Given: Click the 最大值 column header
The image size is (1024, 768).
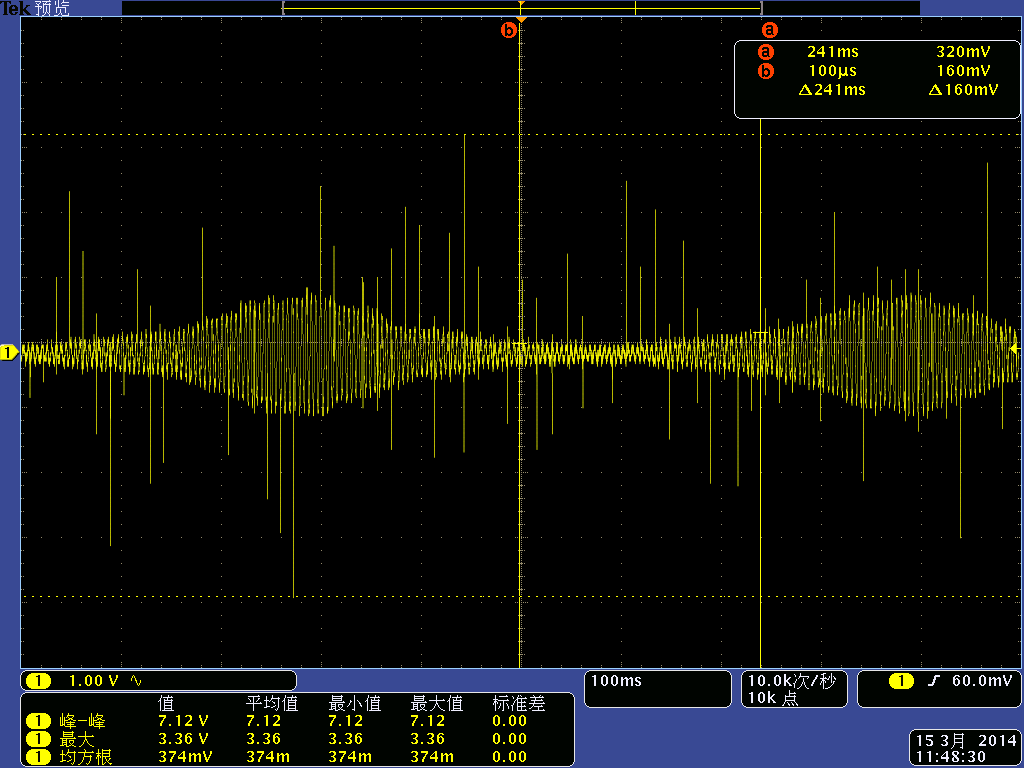Looking at the screenshot, I should click(436, 703).
